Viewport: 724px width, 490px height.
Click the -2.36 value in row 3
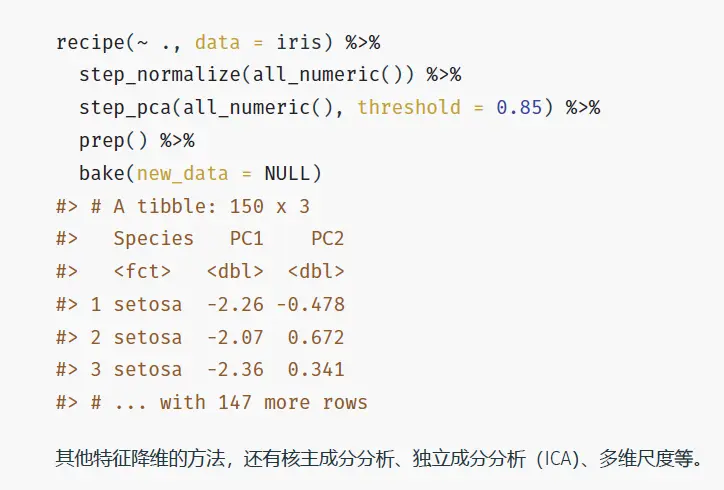pos(235,370)
